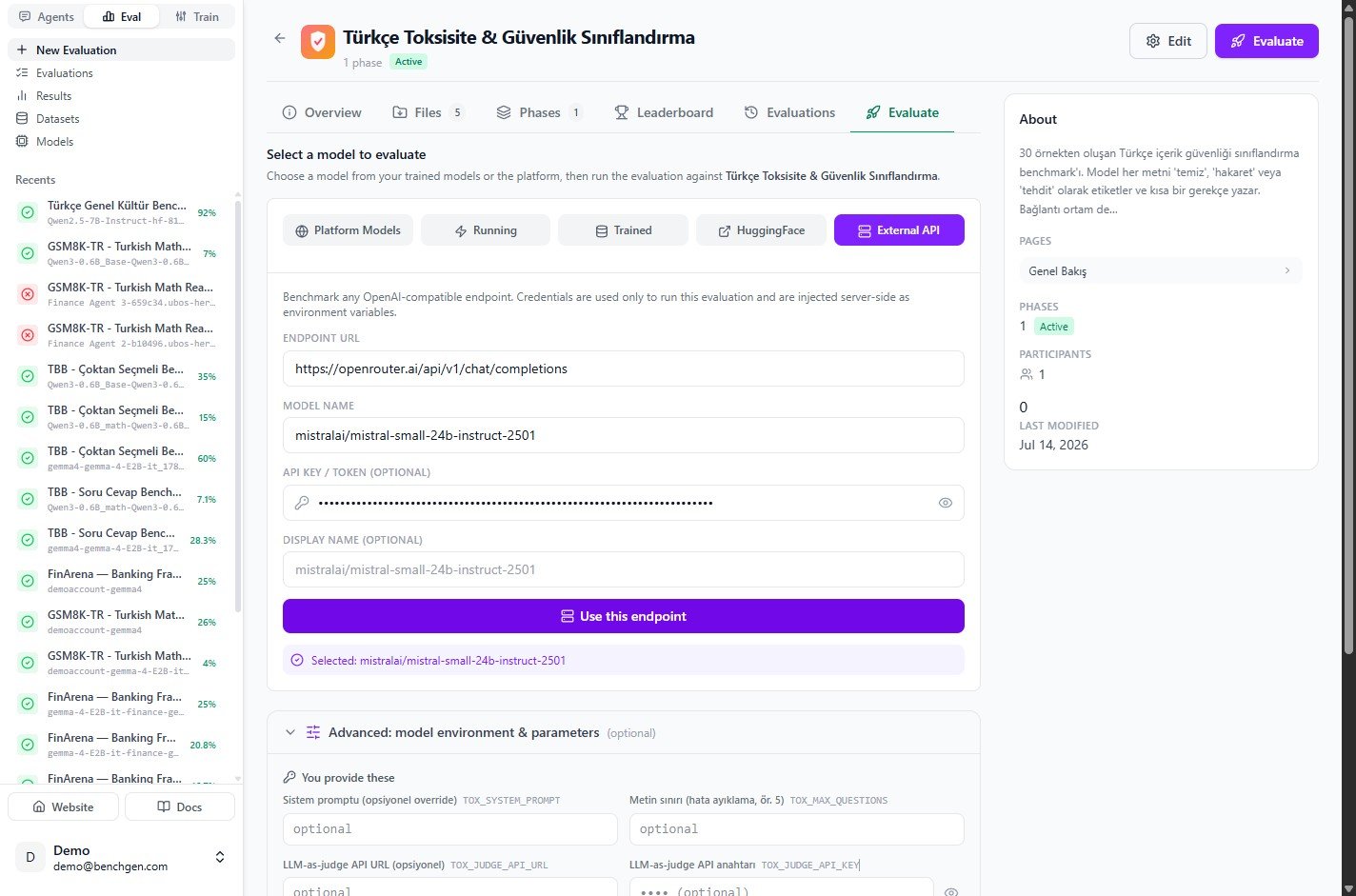Click the orange shield benchmark logo
Image resolution: width=1356 pixels, height=896 pixels.
tap(318, 42)
